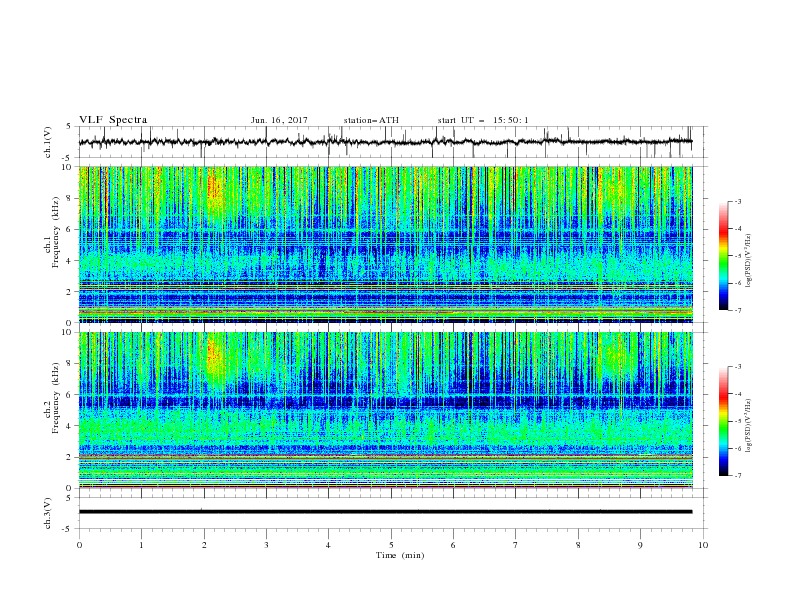Click the time axis tick label "8"
792x612 pixels.
pos(578,545)
